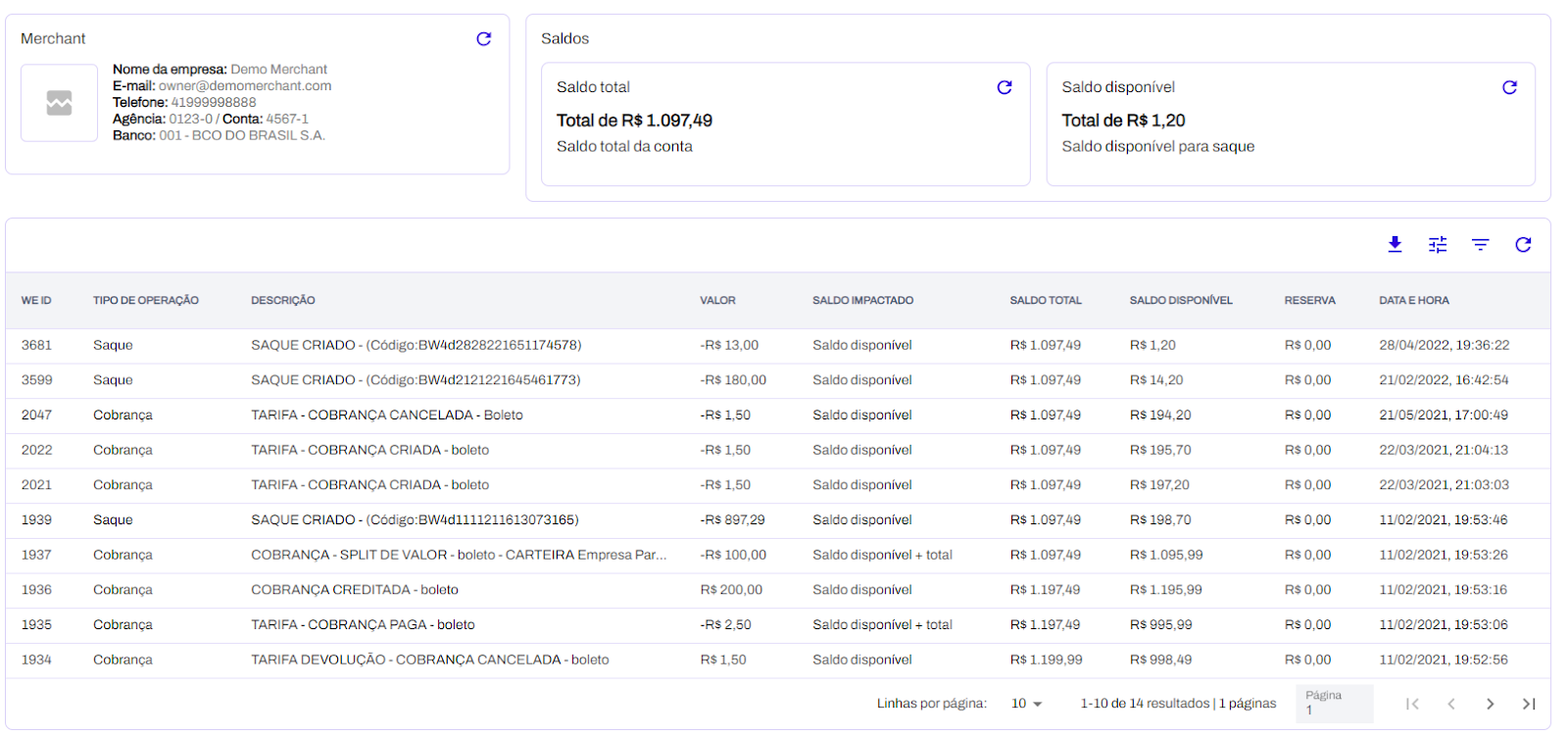Click date 28/04/2022, 19:36:22
The height and width of the screenshot is (735, 1568).
click(x=1445, y=346)
